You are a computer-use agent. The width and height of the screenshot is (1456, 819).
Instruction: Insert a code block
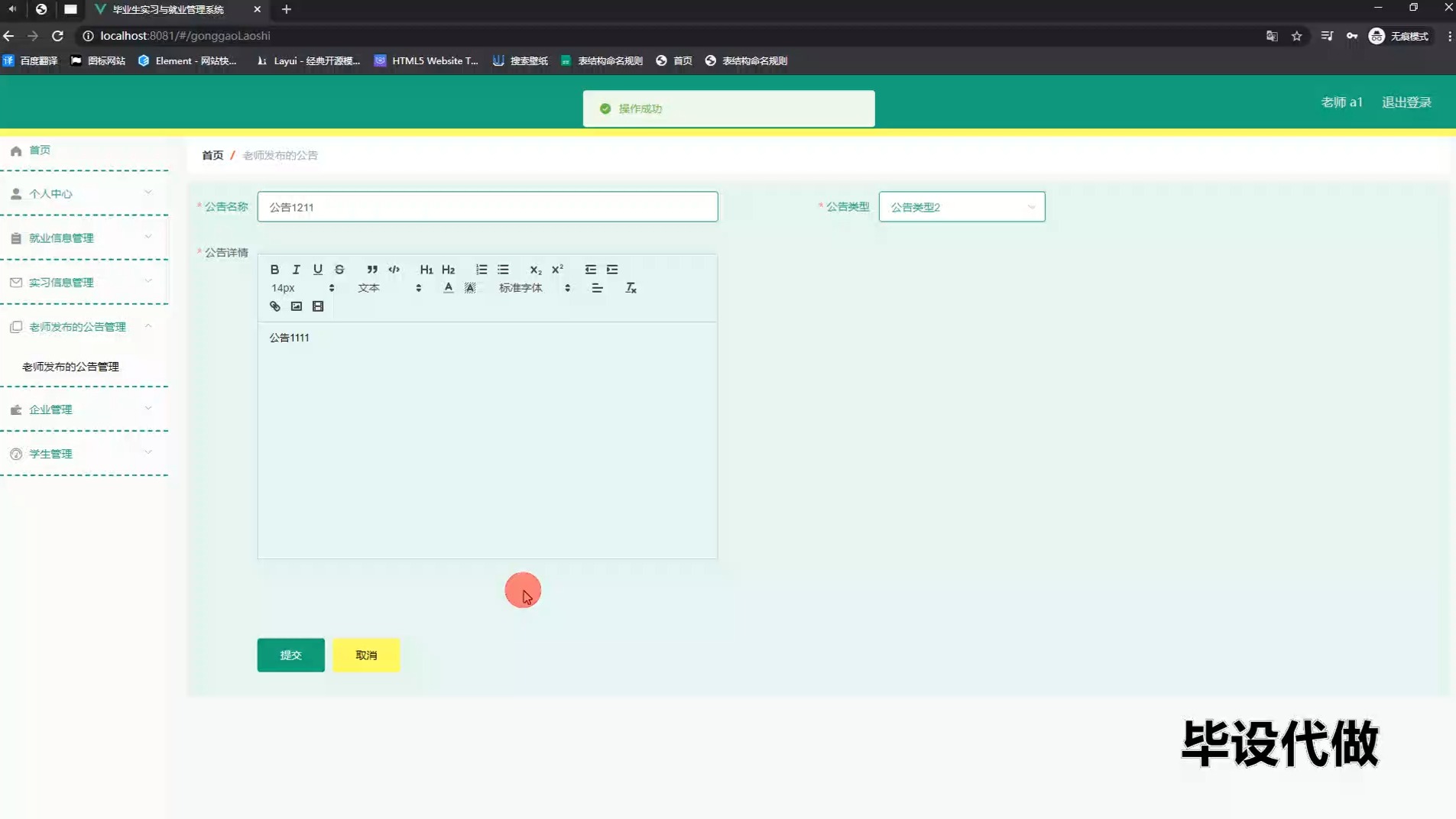tap(394, 269)
